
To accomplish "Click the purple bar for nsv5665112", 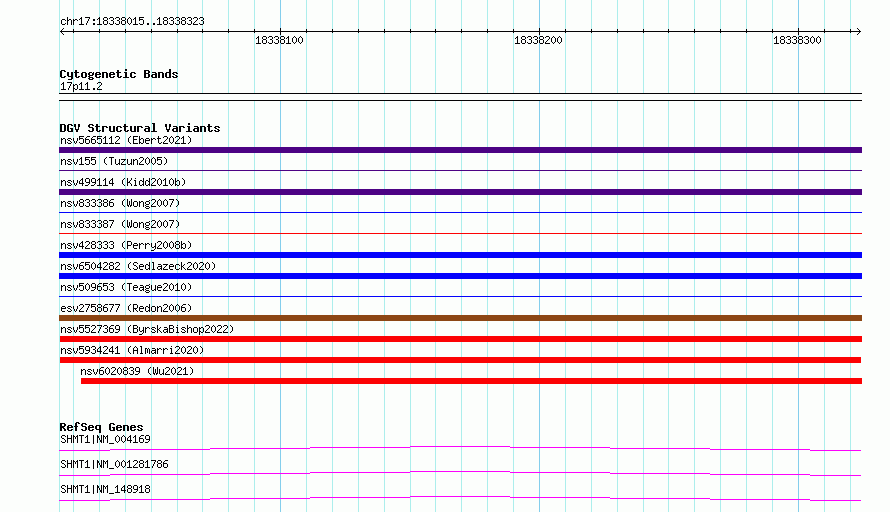I will 460,150.
